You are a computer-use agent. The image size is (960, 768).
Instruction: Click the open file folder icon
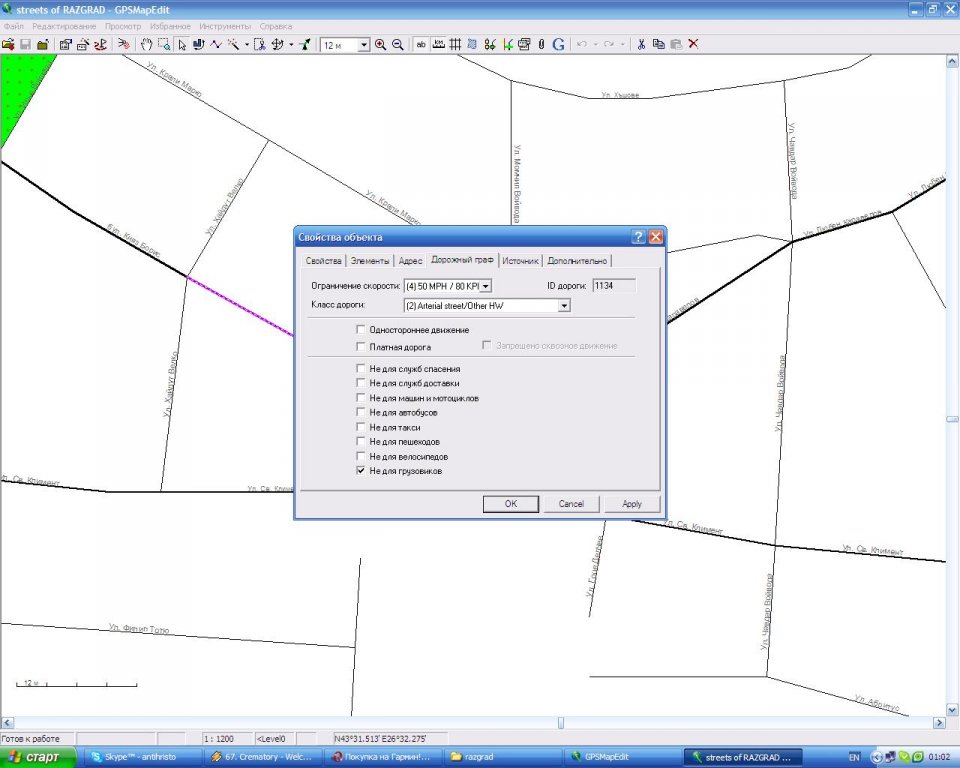point(8,44)
